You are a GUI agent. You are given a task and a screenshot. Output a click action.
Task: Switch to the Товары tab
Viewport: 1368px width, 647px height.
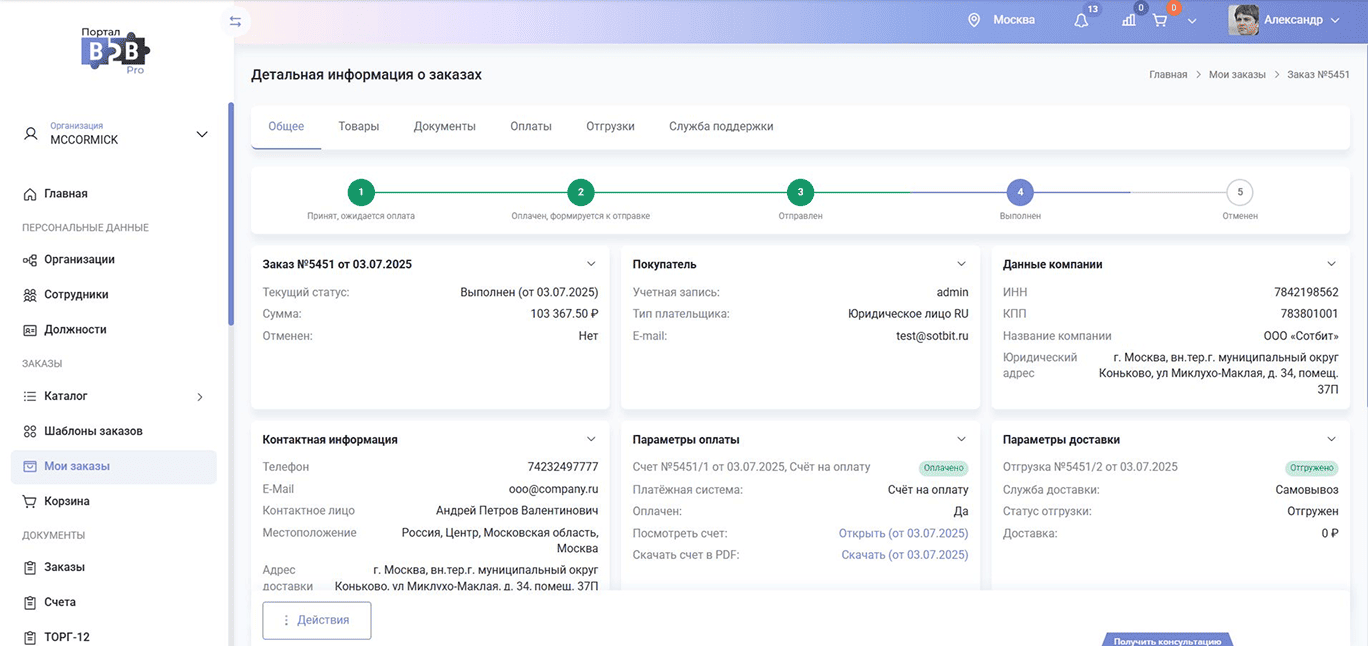click(358, 127)
